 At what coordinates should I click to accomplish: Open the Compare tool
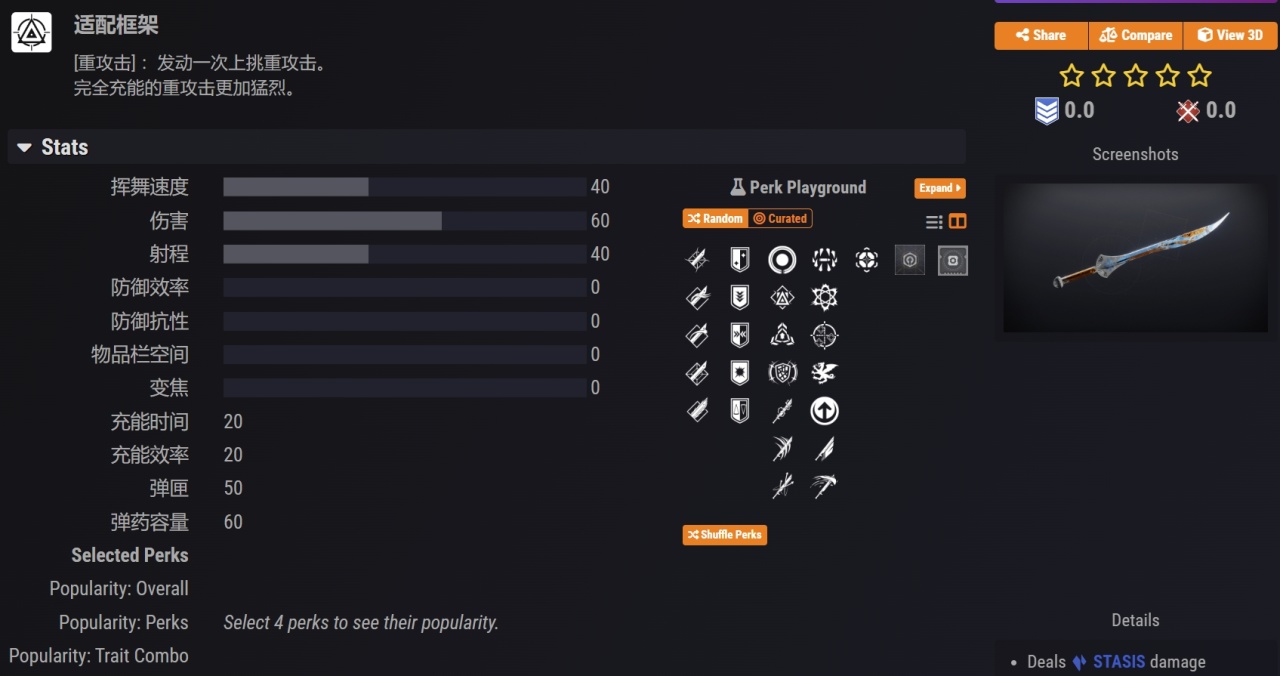1135,35
